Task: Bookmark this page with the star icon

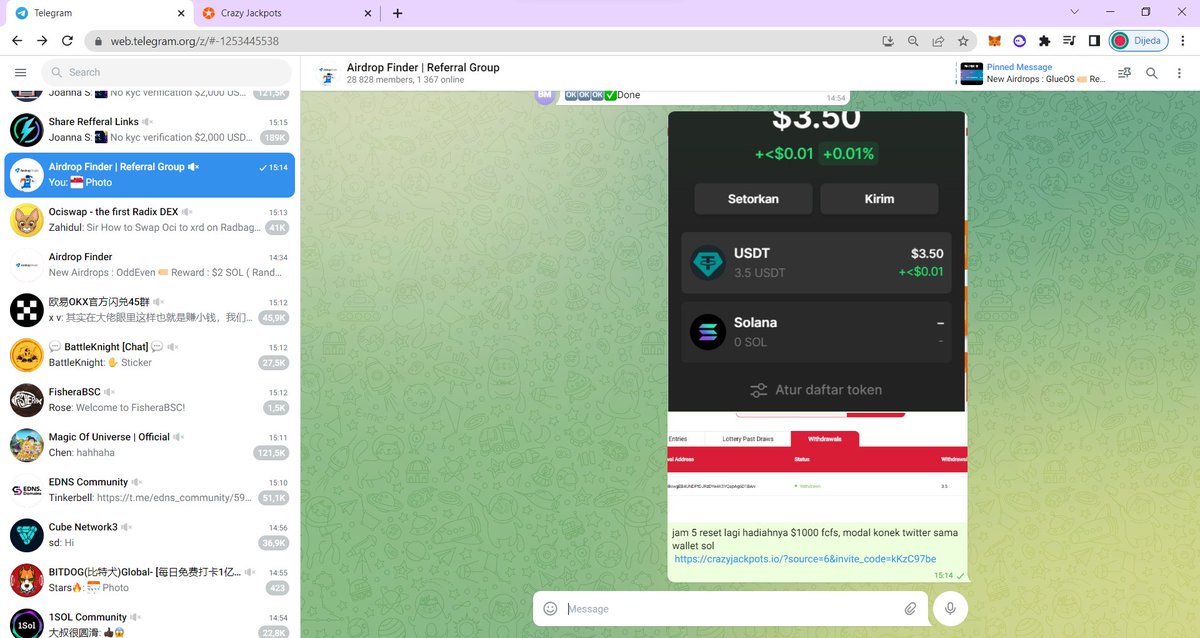Action: 963,41
